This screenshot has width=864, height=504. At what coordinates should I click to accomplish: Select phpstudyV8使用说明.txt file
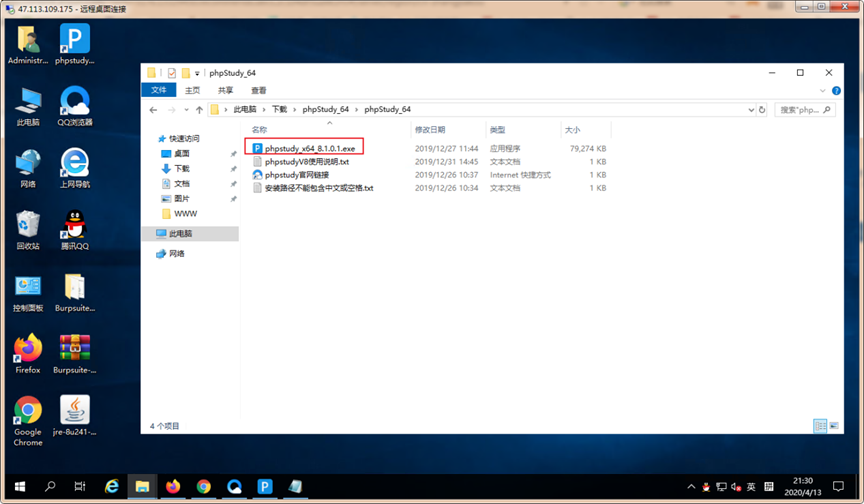(301, 161)
